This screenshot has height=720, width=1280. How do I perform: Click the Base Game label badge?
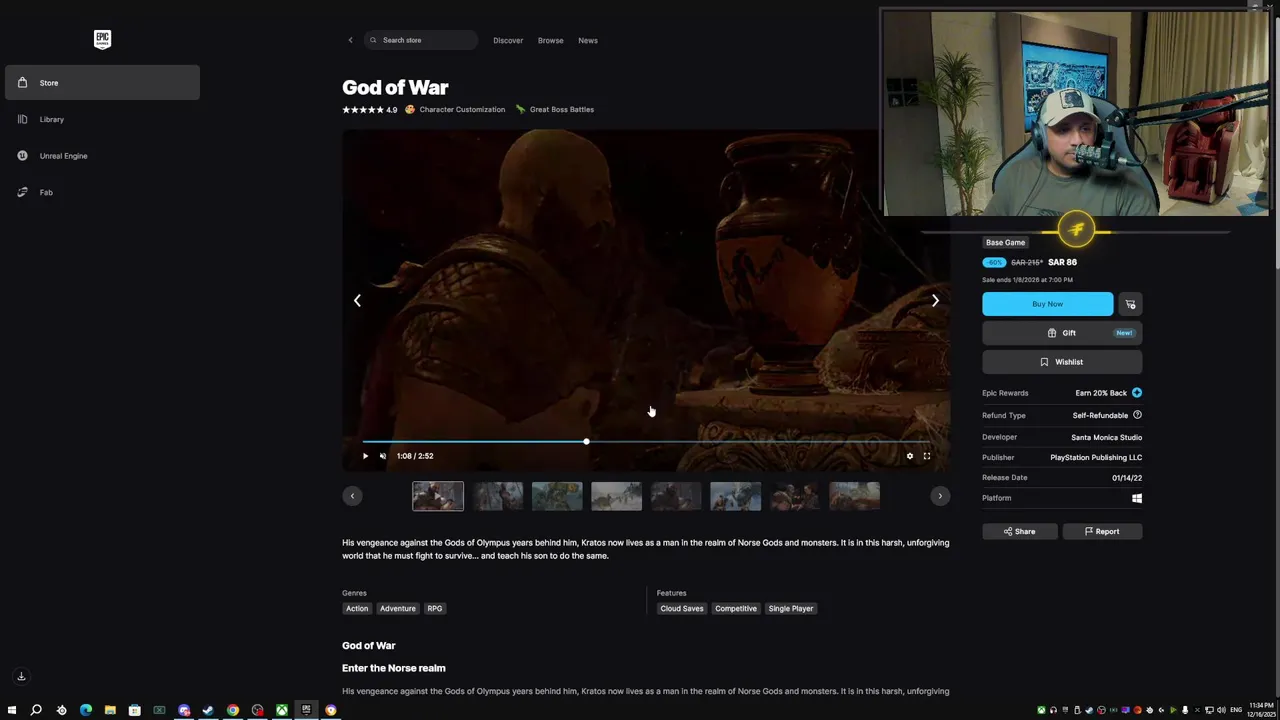[x=1005, y=242]
